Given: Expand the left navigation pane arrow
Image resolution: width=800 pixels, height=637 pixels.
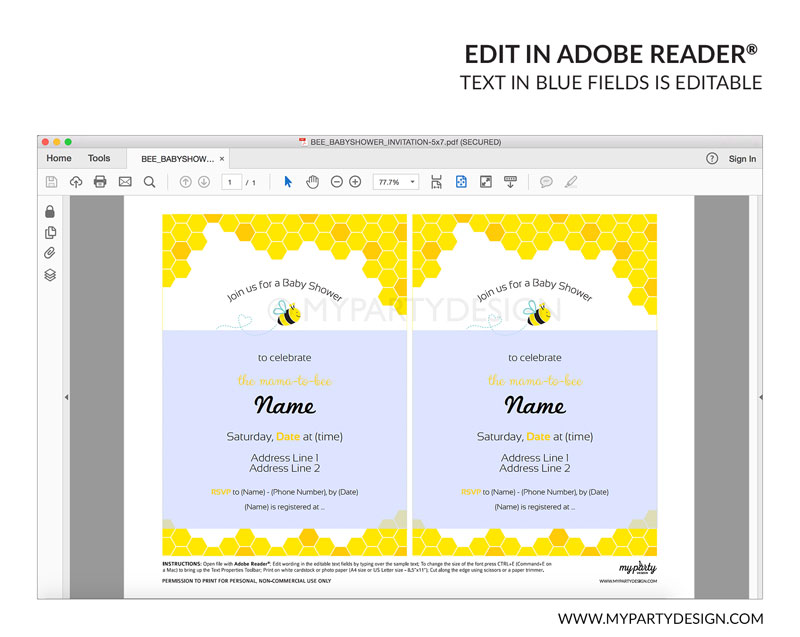Looking at the screenshot, I should [66, 397].
